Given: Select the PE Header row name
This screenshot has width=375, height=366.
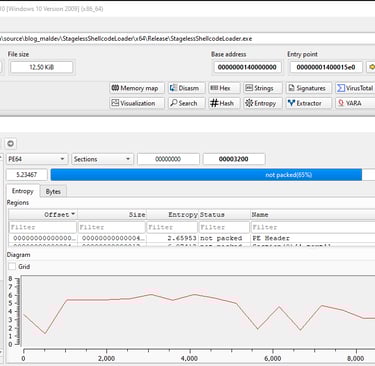Looking at the screenshot, I should pos(271,238).
